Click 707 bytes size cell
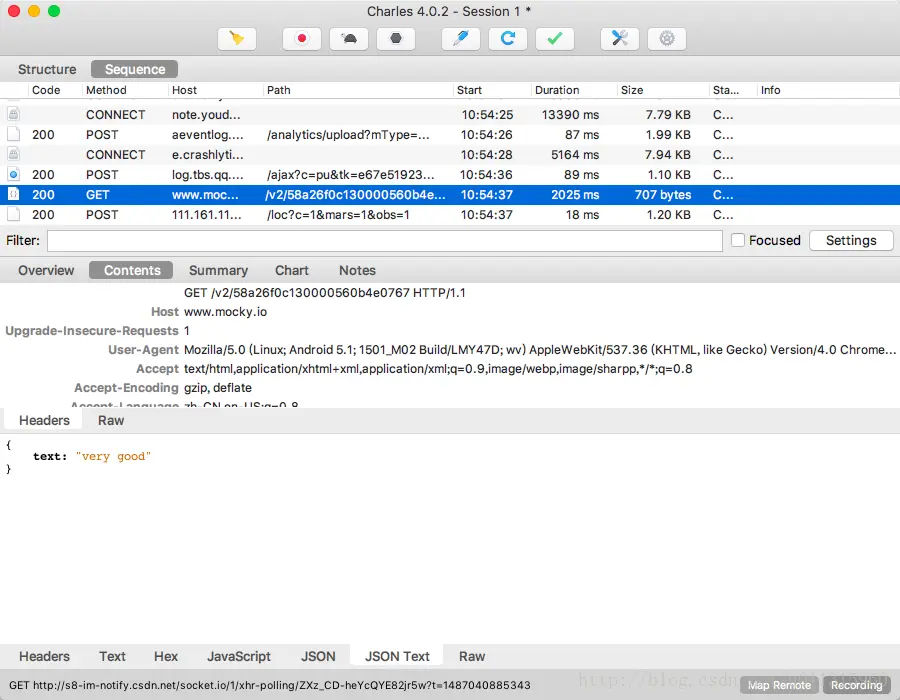Viewport: 900px width, 700px height. [x=663, y=195]
